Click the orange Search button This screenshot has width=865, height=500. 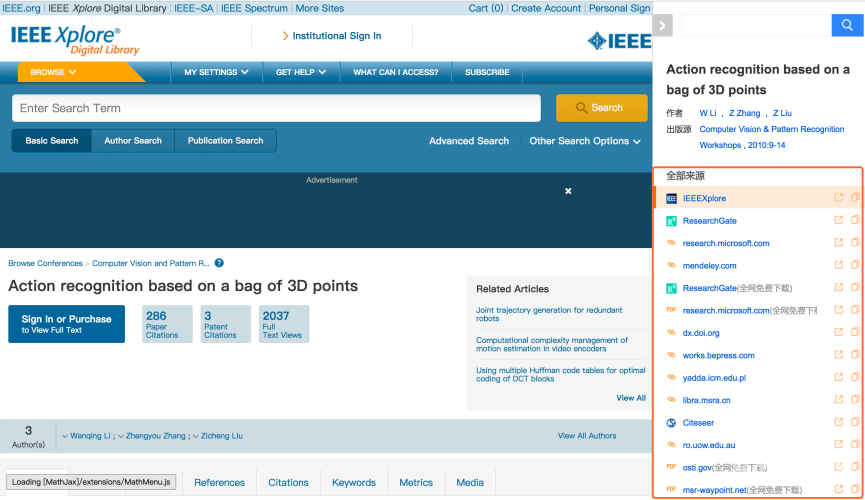click(x=601, y=108)
